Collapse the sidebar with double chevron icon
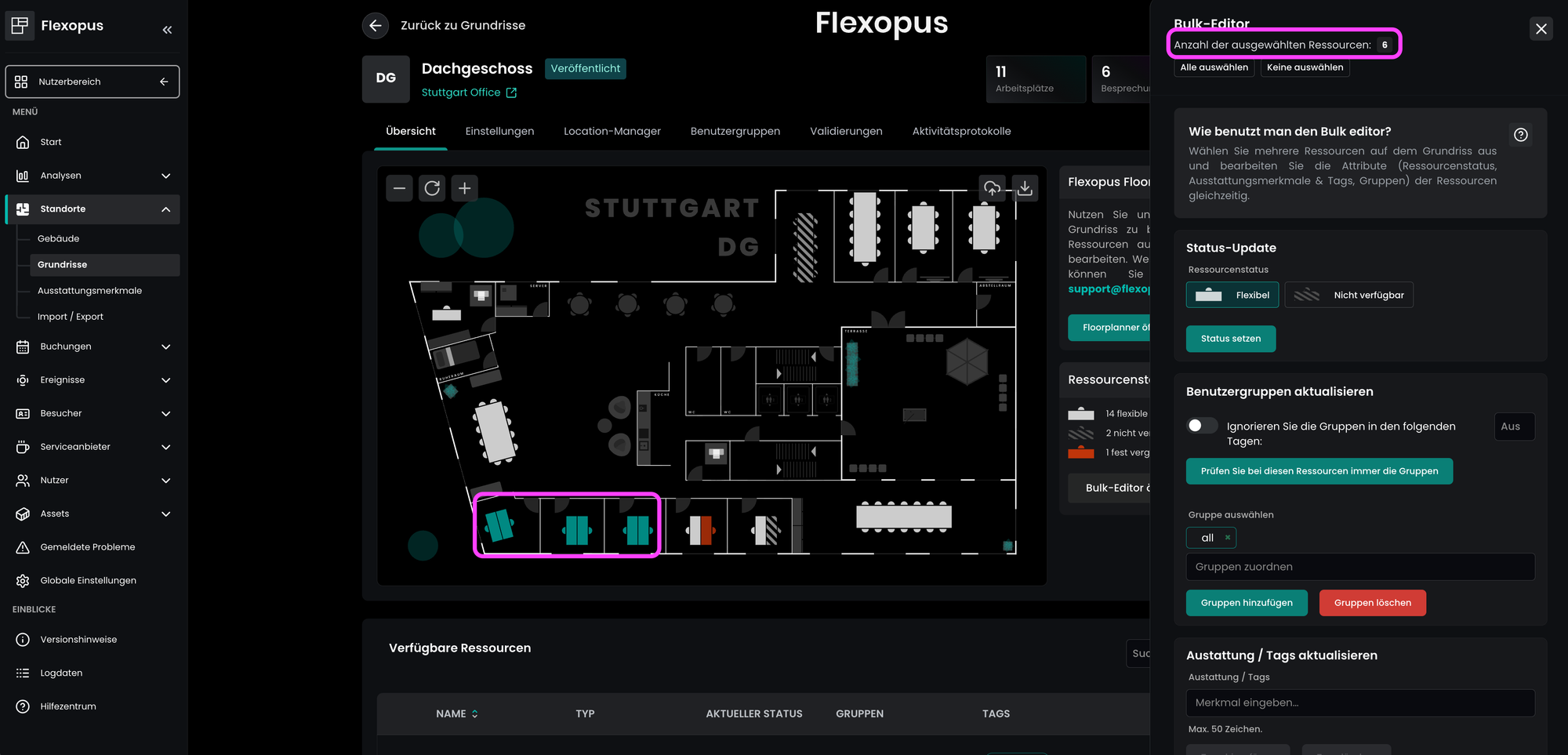The image size is (1568, 755). pyautogui.click(x=167, y=30)
